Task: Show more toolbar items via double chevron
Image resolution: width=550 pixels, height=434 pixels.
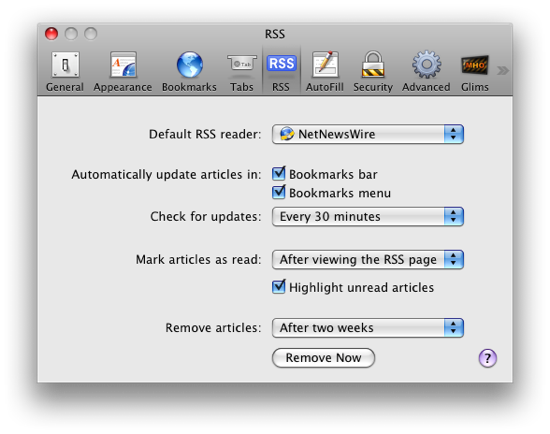Action: pos(503,71)
